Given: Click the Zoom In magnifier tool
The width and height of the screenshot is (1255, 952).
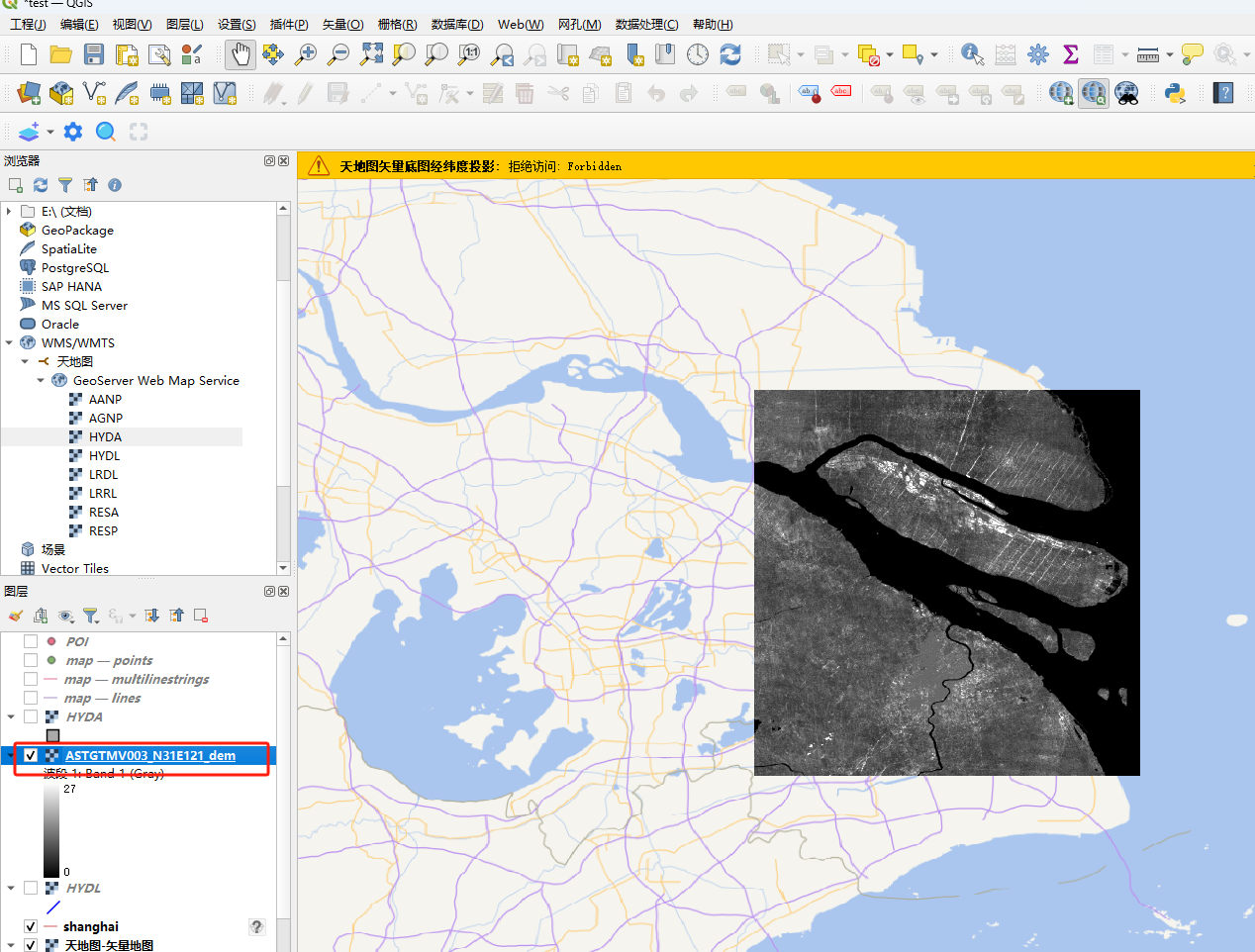Looking at the screenshot, I should coord(306,54).
